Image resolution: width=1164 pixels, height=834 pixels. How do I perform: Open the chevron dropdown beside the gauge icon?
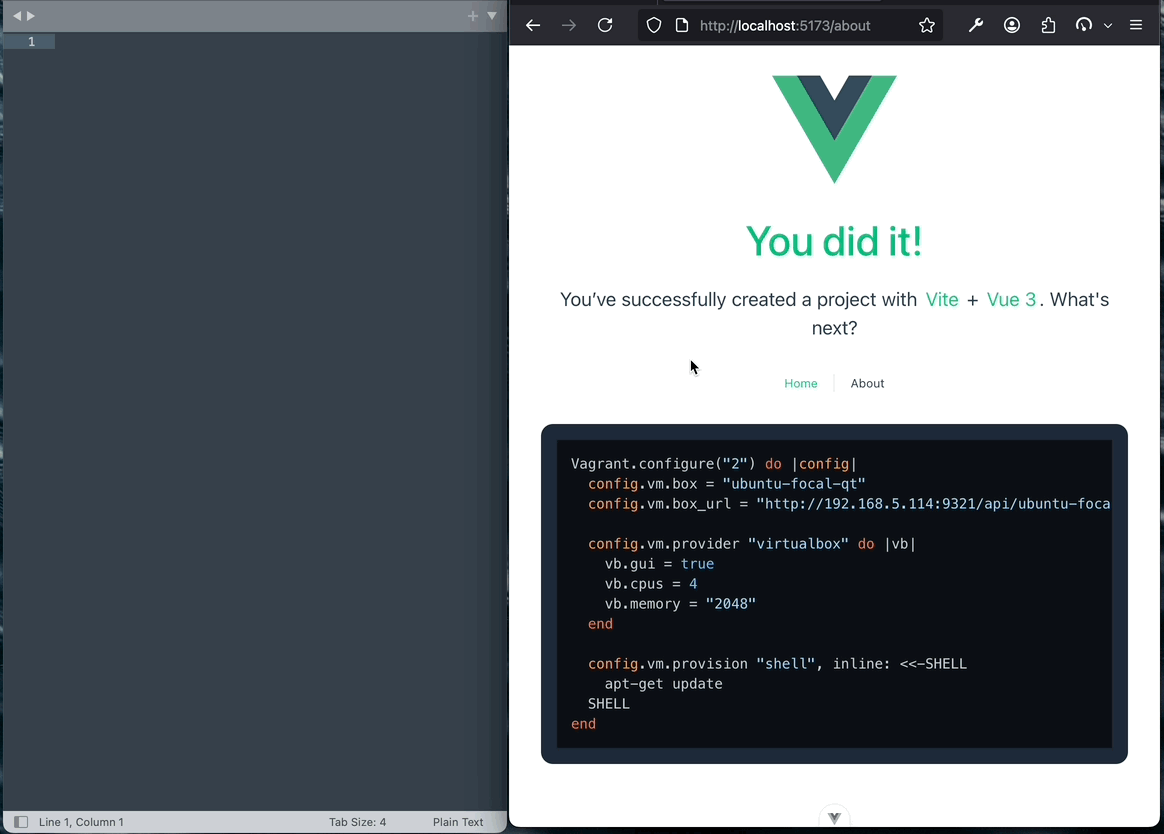(x=1107, y=25)
